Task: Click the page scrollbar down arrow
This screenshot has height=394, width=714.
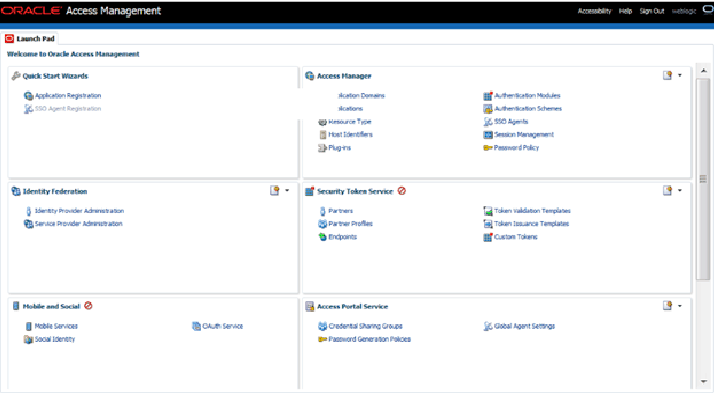Action: pos(704,382)
